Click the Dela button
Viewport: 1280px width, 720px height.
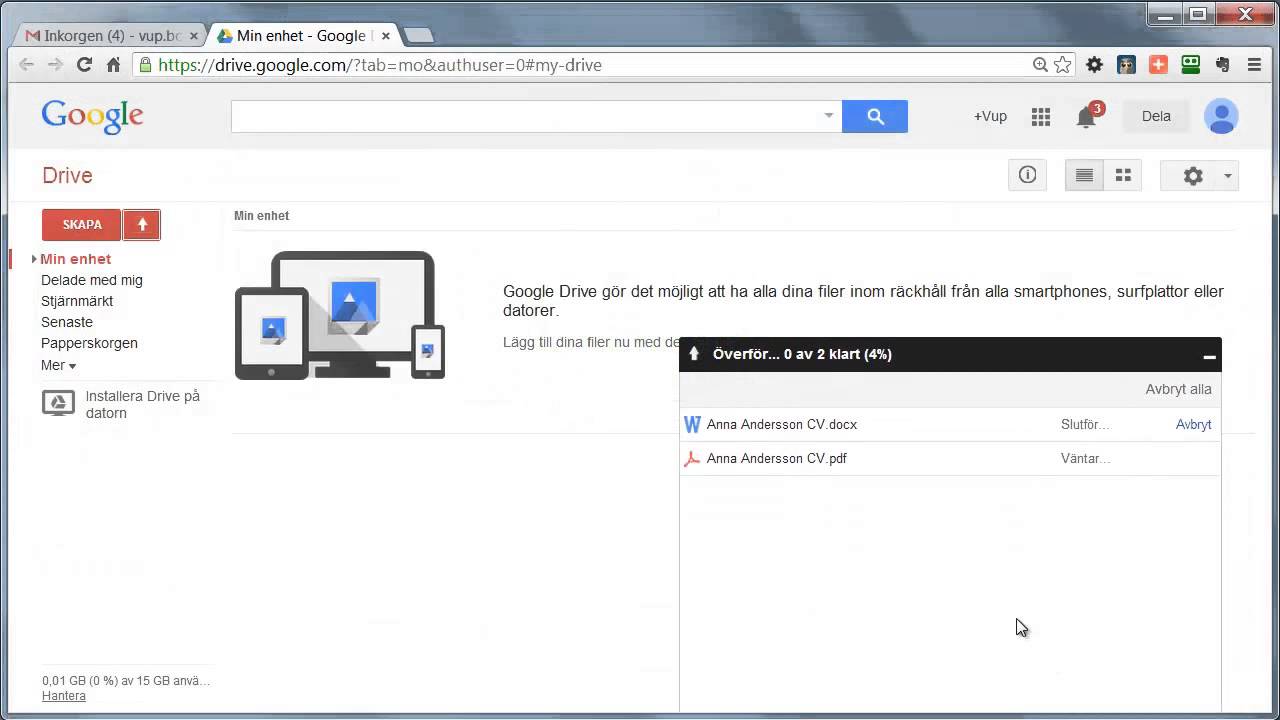(x=1156, y=116)
